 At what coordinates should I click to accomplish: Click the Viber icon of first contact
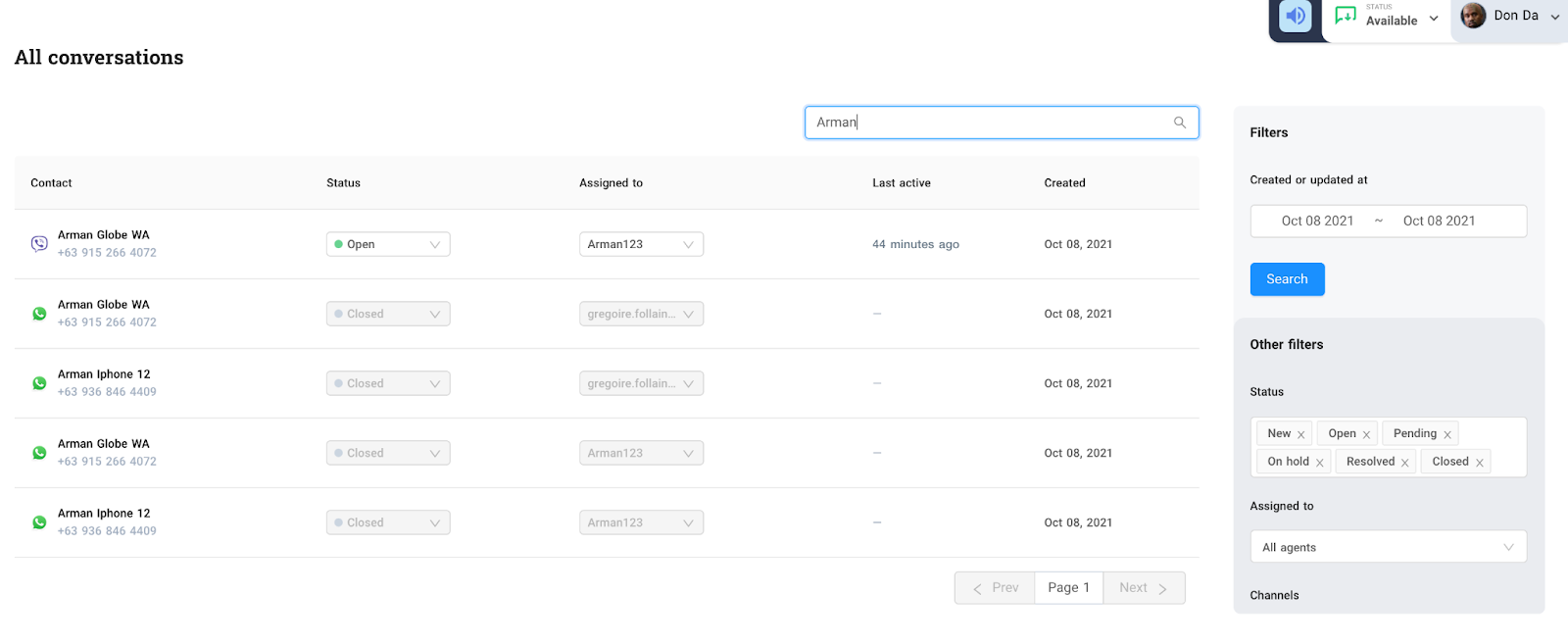39,244
